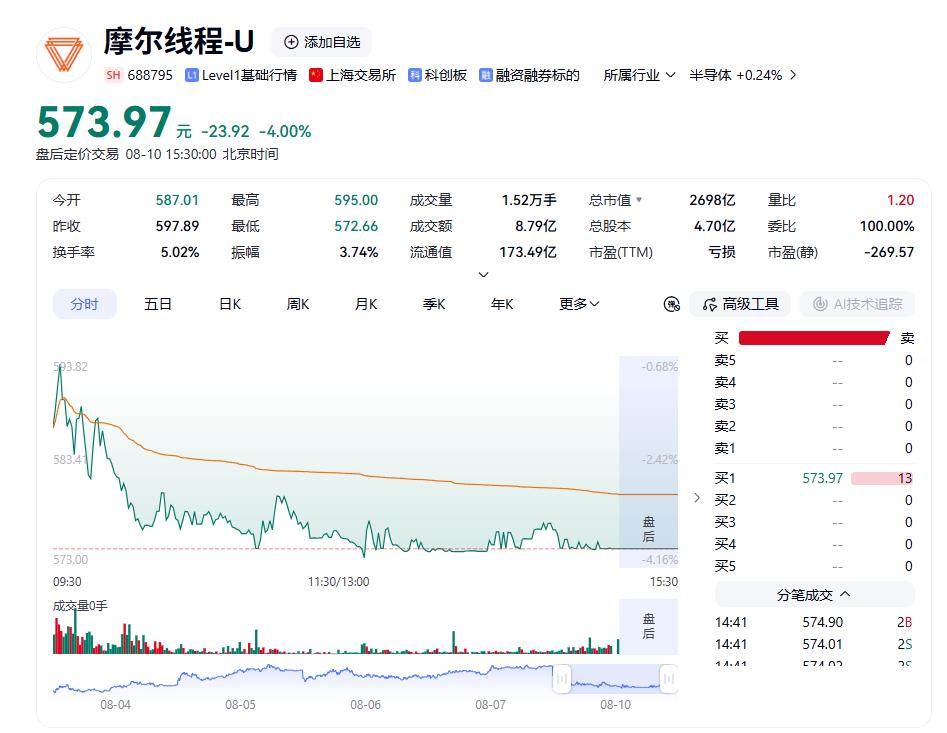Screen dimensions: 947x733
Task: Click the 14:41 574.90 trade row
Action: (x=814, y=622)
